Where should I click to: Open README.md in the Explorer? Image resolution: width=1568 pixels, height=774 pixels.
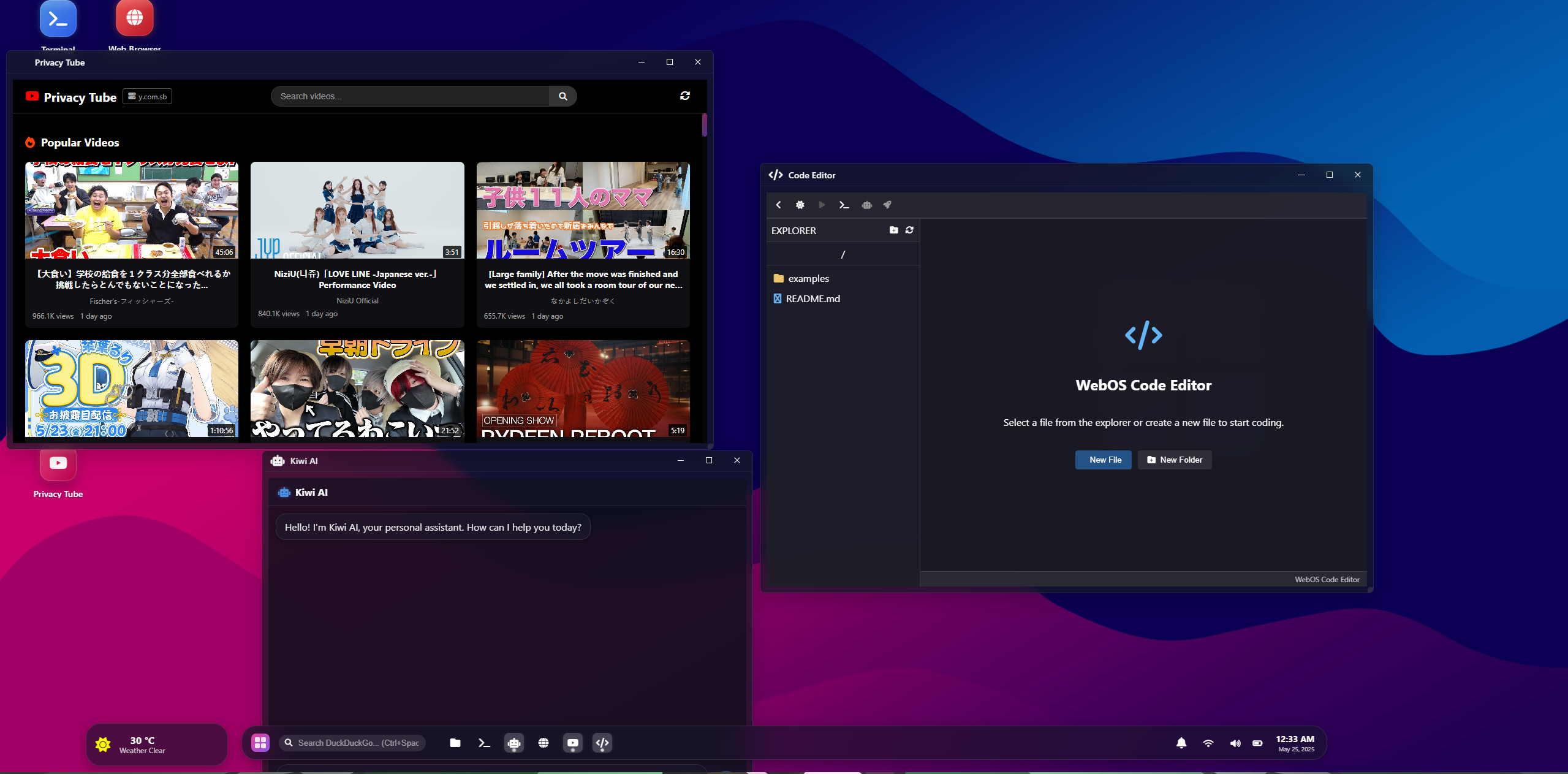pyautogui.click(x=812, y=298)
